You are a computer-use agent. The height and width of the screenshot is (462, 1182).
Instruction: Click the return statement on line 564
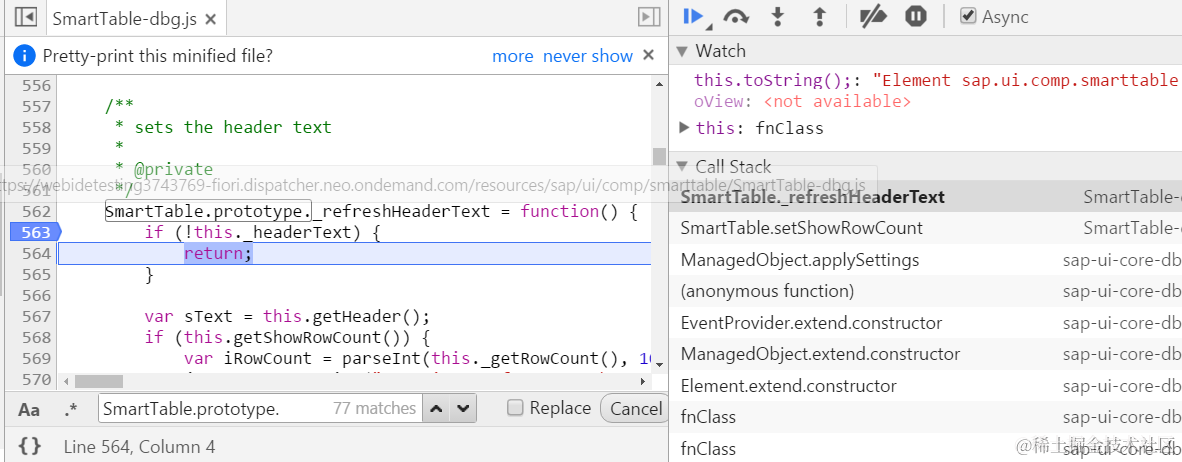pos(219,253)
